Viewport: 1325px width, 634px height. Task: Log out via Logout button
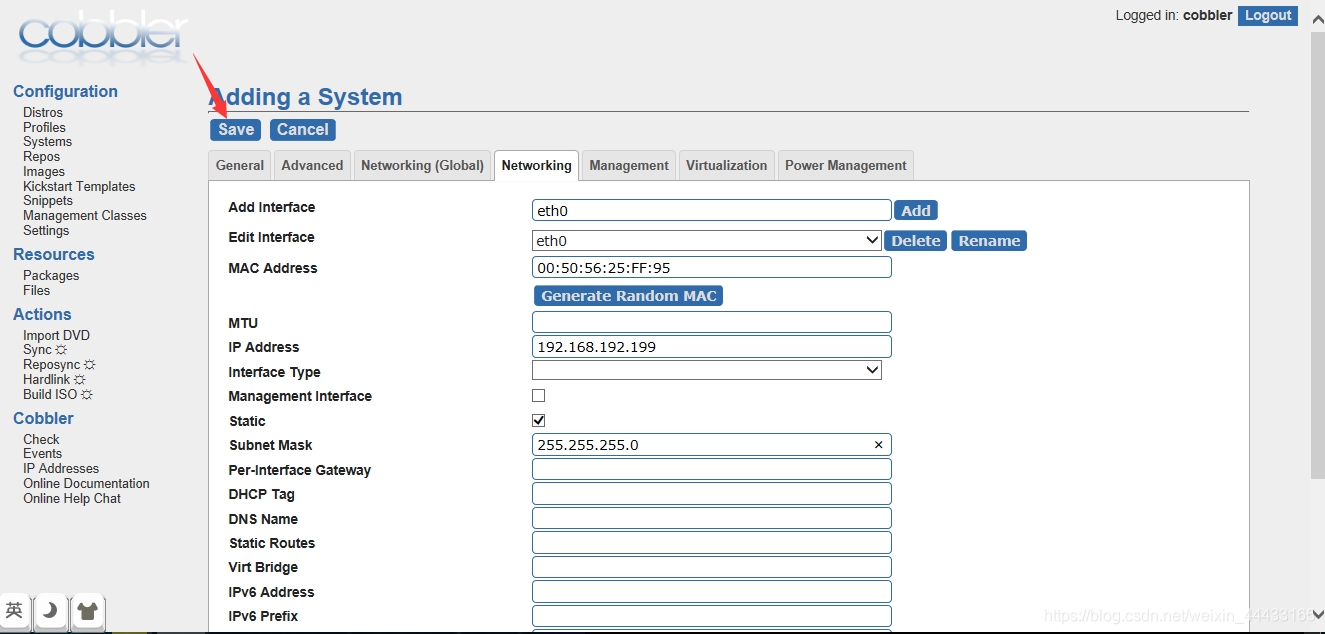1268,16
